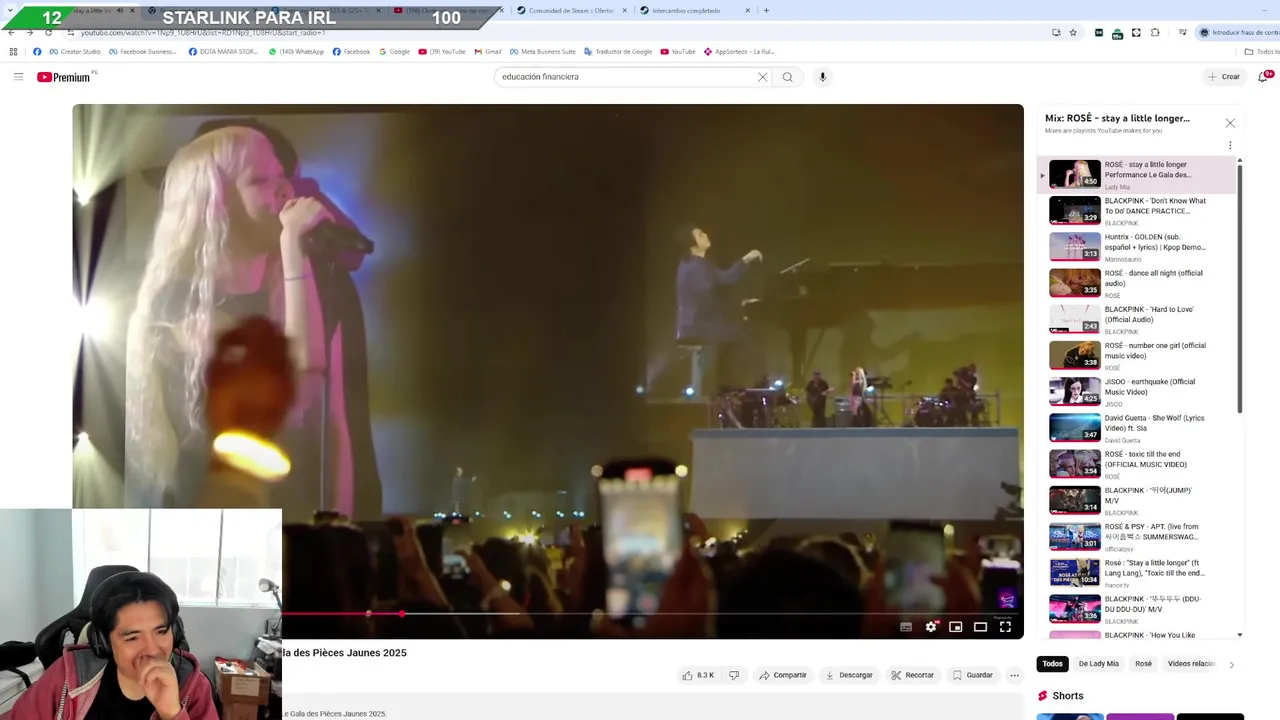Screen dimensions: 1280x720
Task: Select the Todos filter chip
Action: click(1053, 664)
